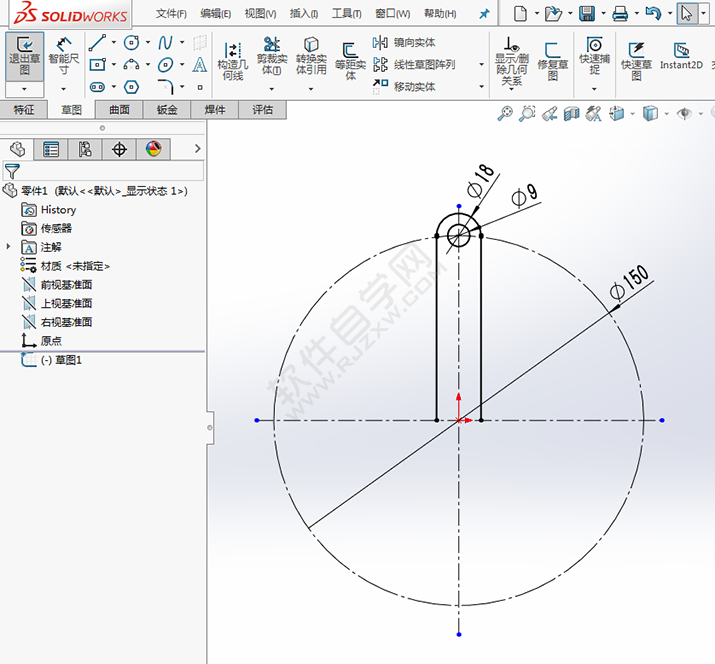
Task: Toggle Rapid Sketch (快速草图)
Action: point(636,62)
